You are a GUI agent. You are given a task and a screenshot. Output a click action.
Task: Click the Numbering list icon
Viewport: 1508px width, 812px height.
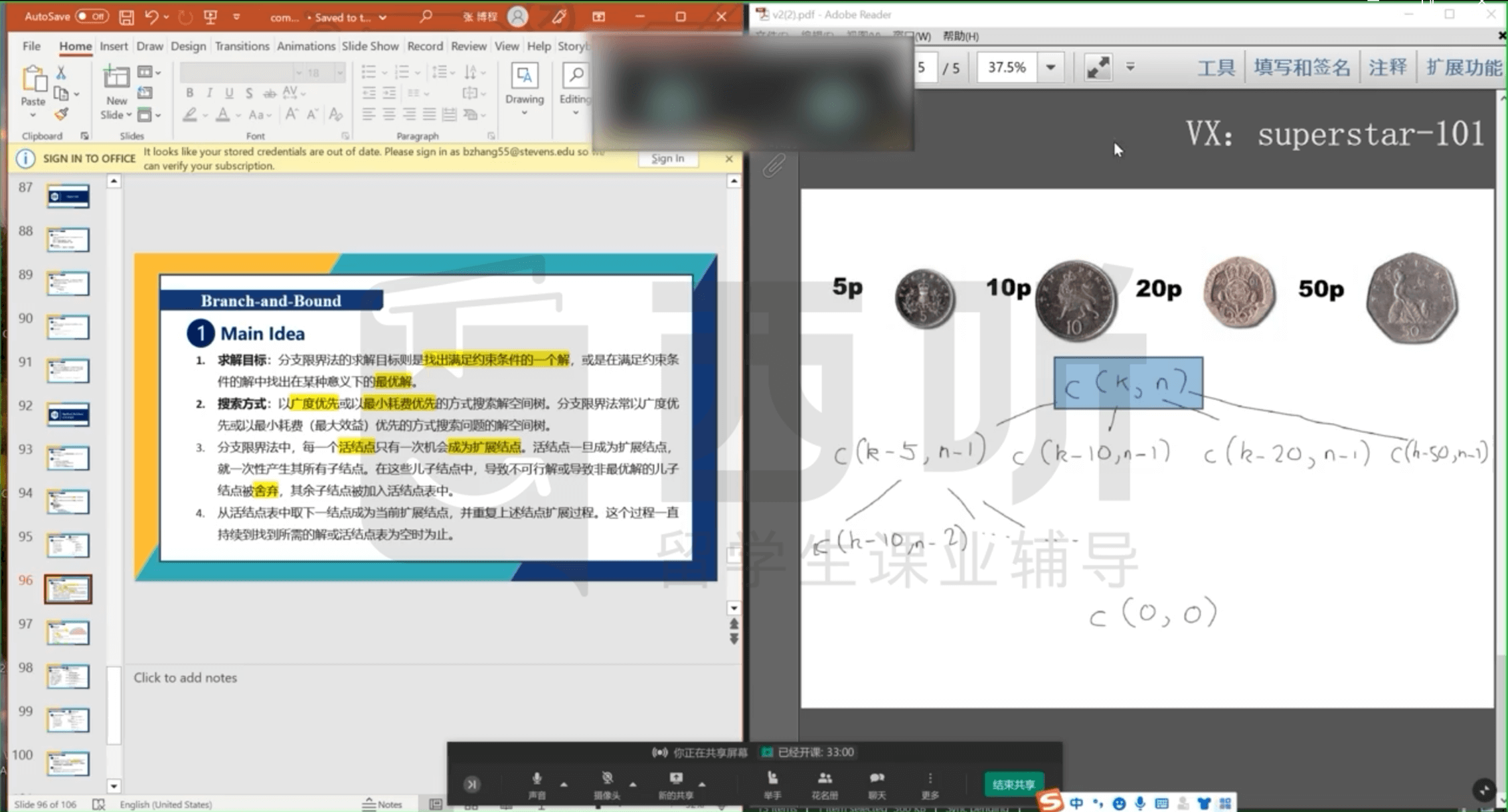click(x=402, y=72)
